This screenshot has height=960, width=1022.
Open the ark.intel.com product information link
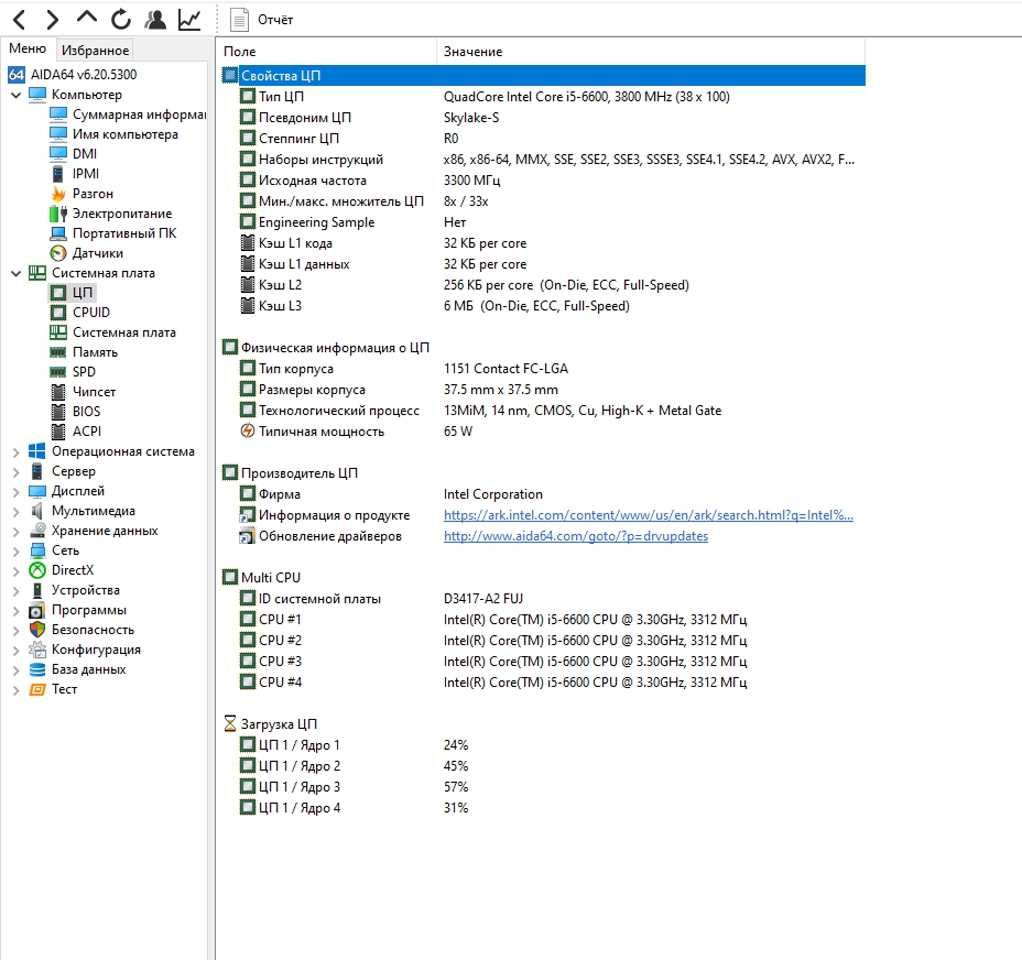pyautogui.click(x=649, y=515)
